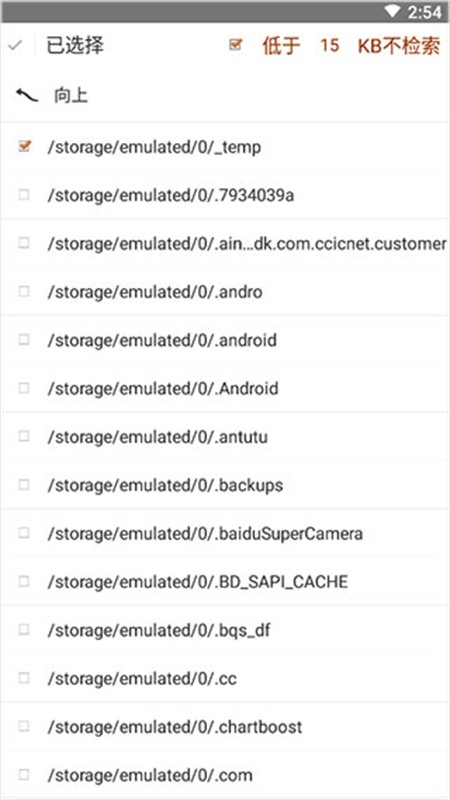Uncheck the _temp folder checkbox

[24, 146]
